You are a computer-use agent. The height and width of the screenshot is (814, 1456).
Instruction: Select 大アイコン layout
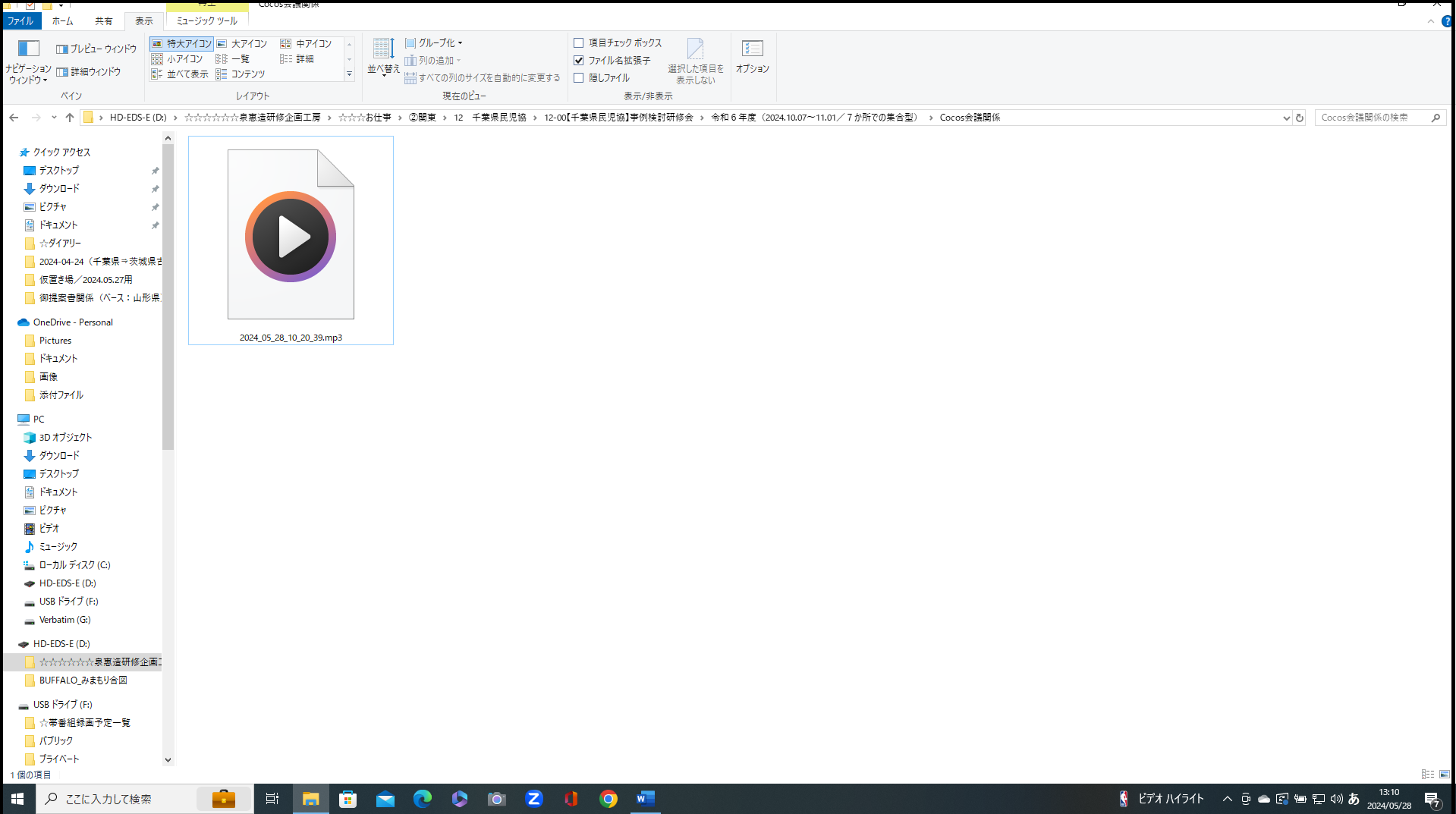(242, 43)
